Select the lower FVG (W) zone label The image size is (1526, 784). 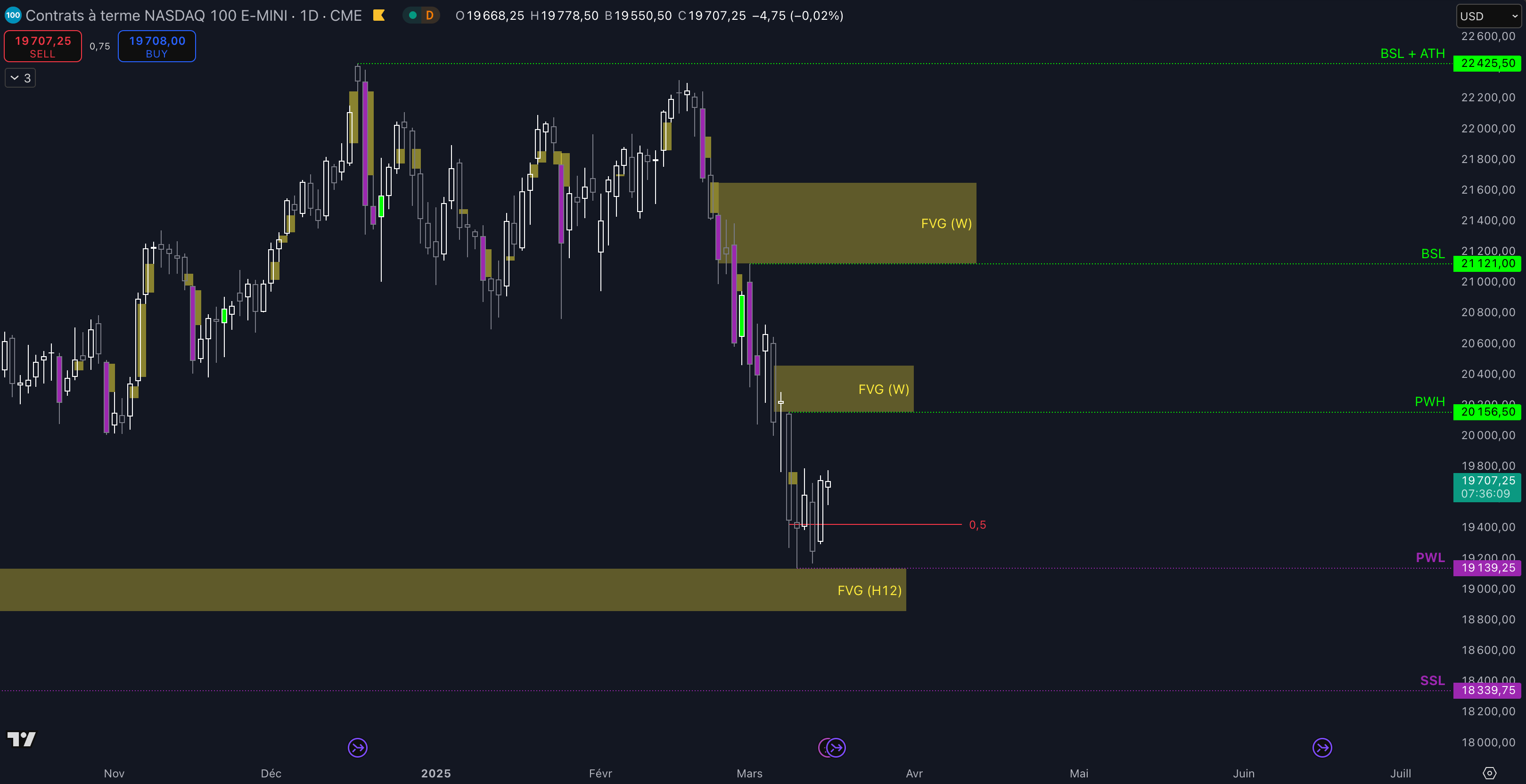[x=883, y=389]
